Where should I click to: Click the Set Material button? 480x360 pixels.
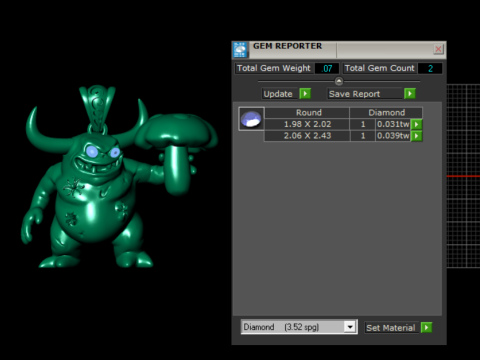391,328
